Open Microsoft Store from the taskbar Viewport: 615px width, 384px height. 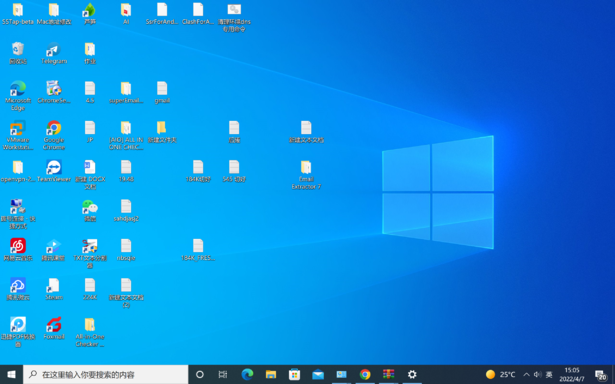(294, 375)
